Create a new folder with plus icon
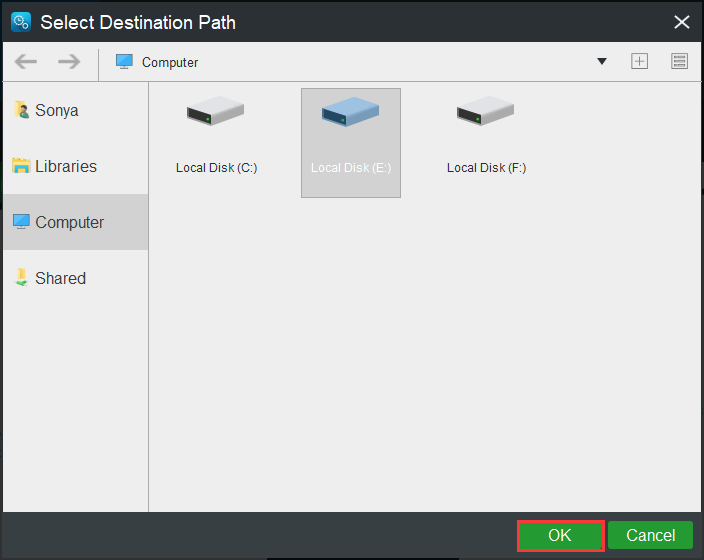 [x=639, y=61]
